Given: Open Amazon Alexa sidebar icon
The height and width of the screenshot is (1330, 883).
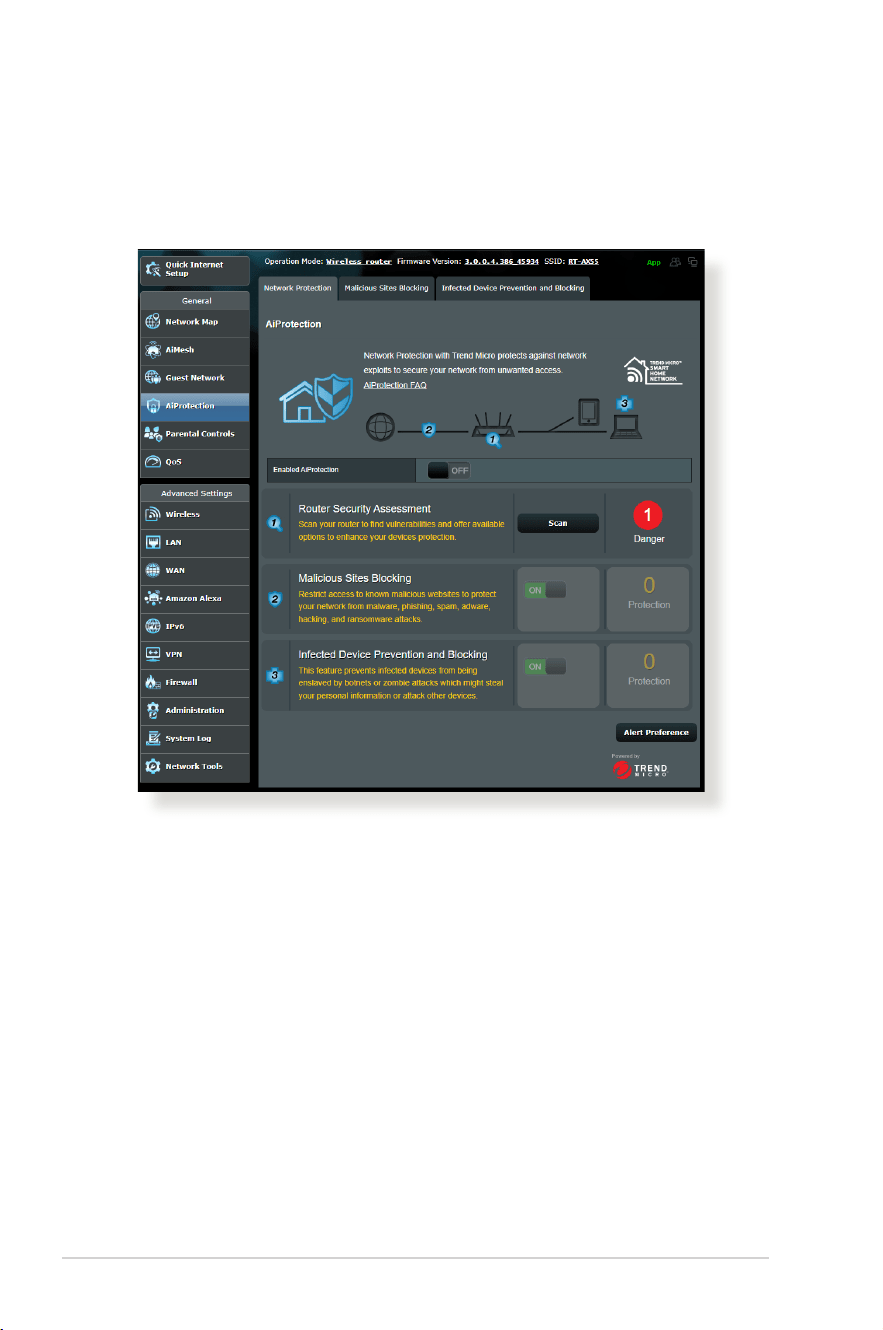Looking at the screenshot, I should 153,598.
